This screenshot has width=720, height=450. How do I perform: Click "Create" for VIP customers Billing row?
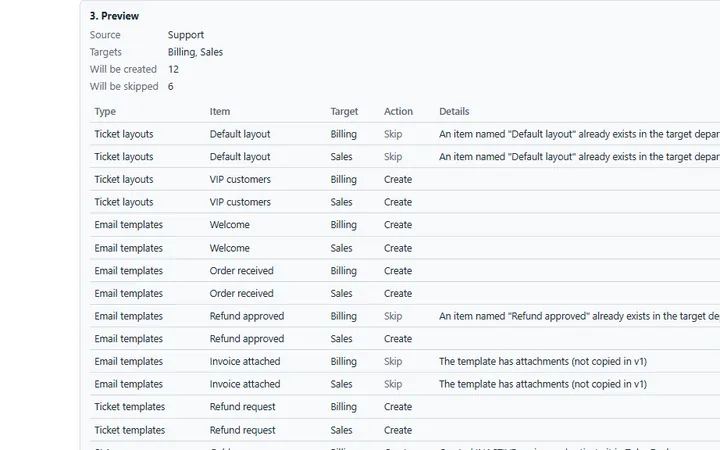coord(398,180)
